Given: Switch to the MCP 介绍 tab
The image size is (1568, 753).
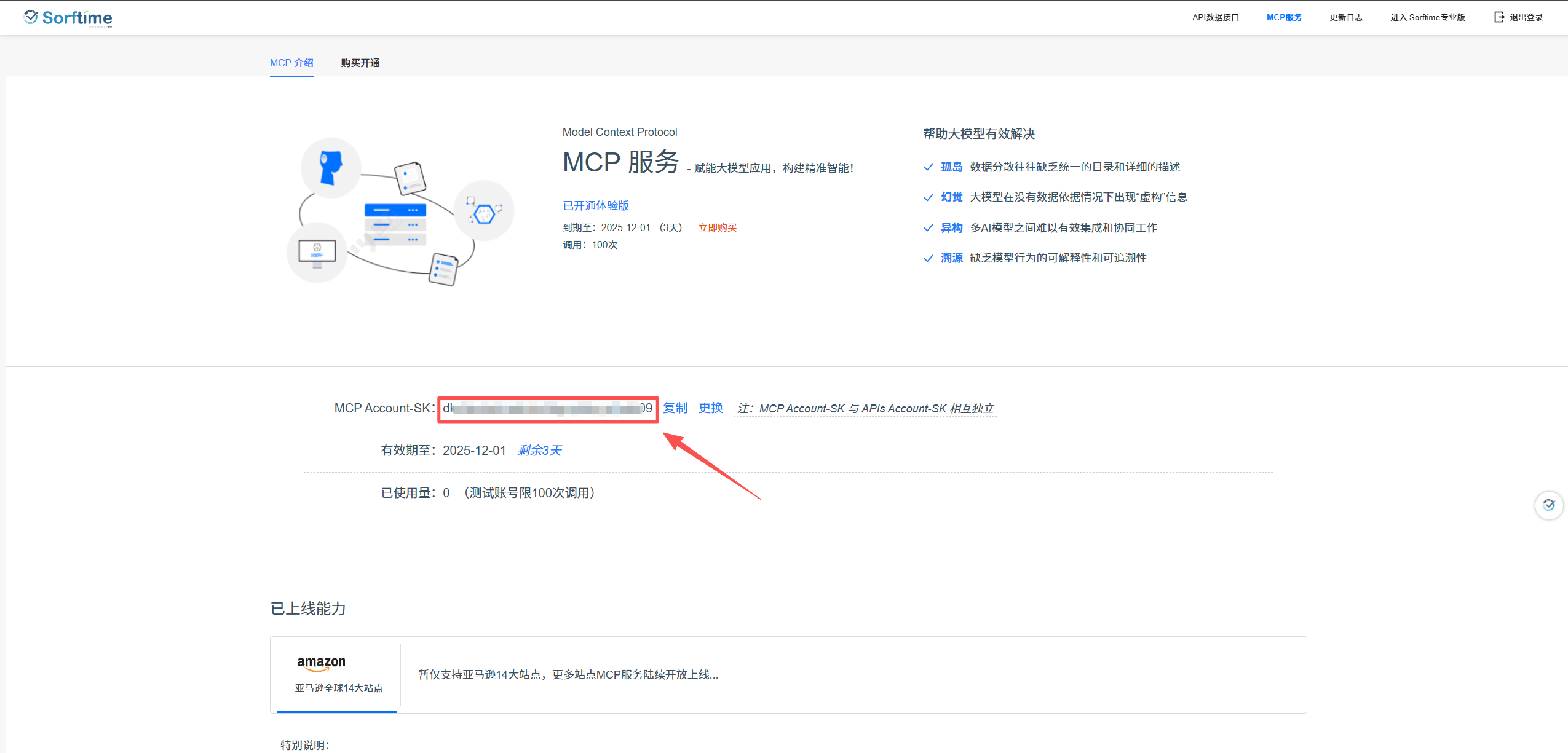Looking at the screenshot, I should [291, 63].
